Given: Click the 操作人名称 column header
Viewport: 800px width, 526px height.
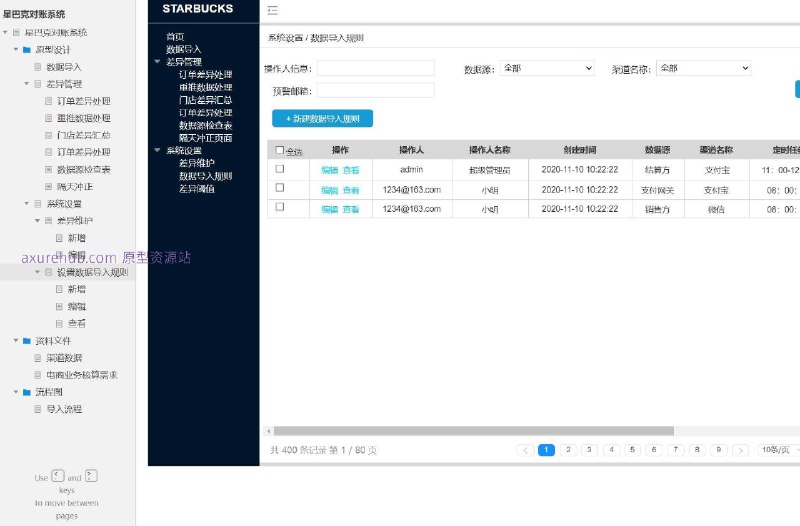Looking at the screenshot, I should [x=490, y=150].
